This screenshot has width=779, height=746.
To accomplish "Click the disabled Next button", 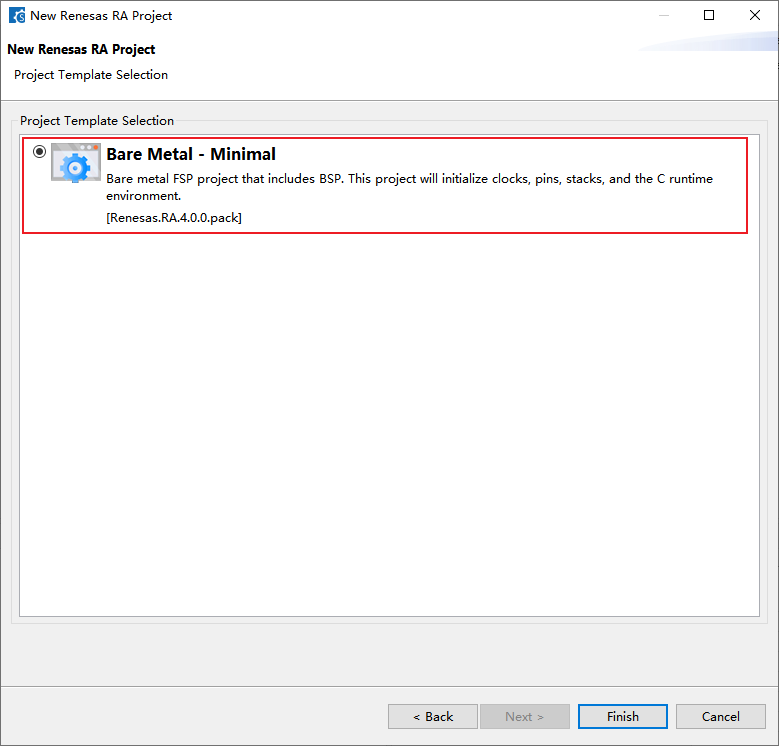I will pos(525,716).
